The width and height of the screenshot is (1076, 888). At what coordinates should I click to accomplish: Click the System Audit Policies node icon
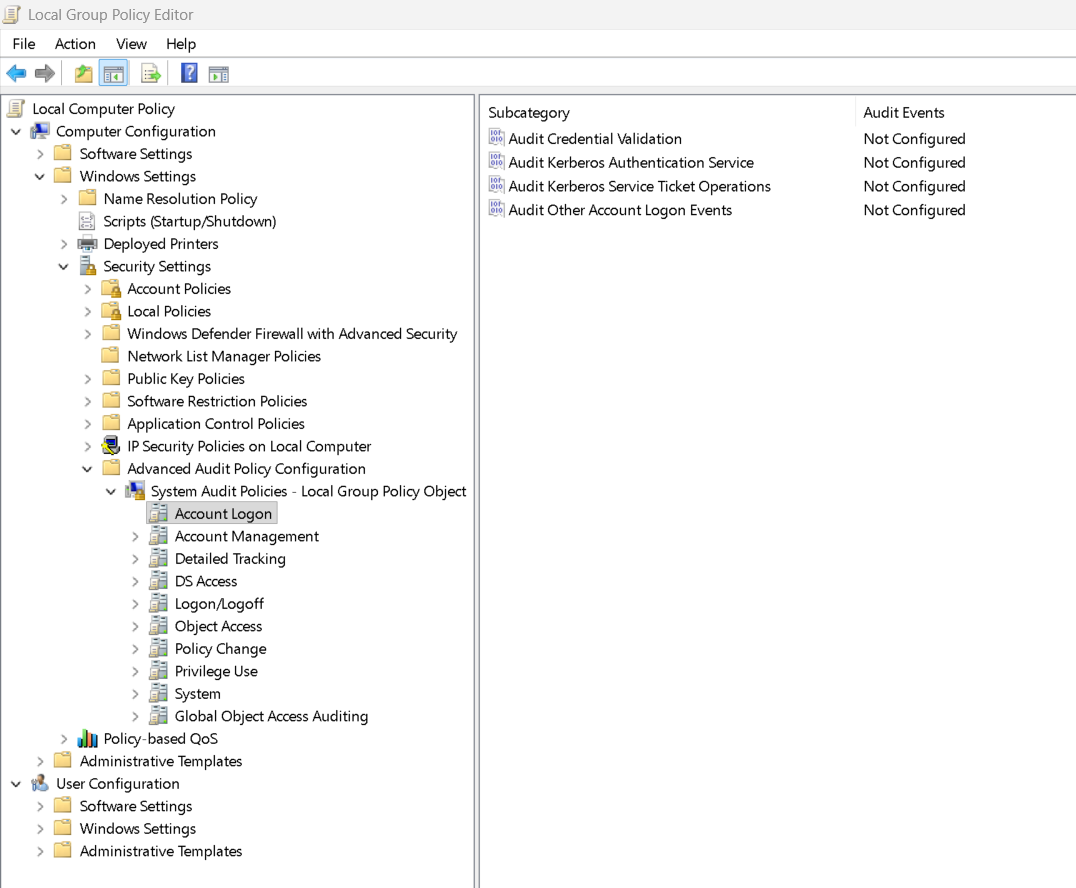134,491
